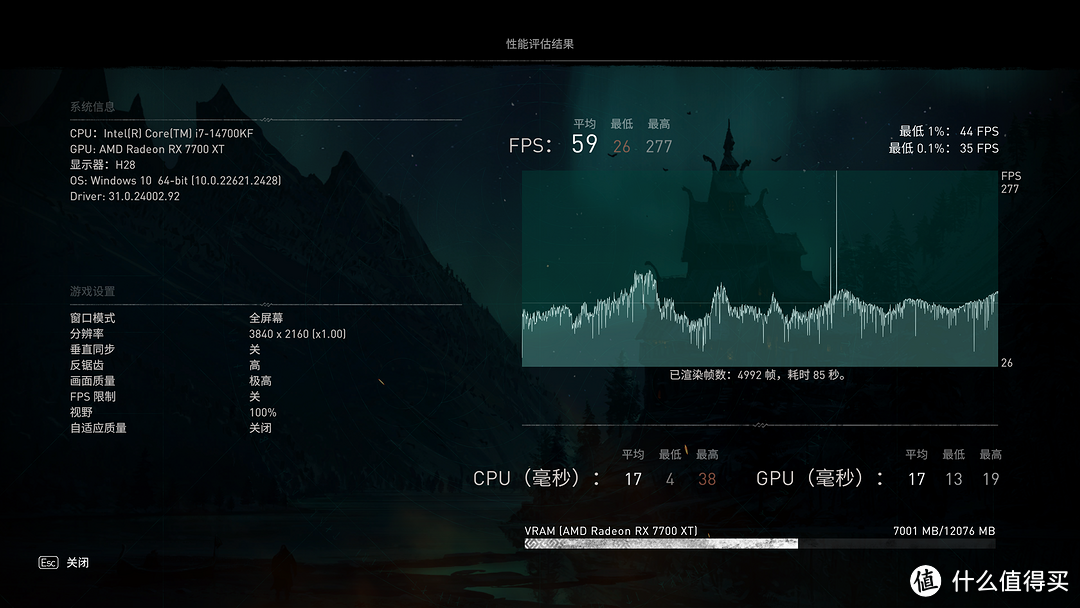Click the 最低 0.1%: 35 FPS readout

tap(943, 148)
